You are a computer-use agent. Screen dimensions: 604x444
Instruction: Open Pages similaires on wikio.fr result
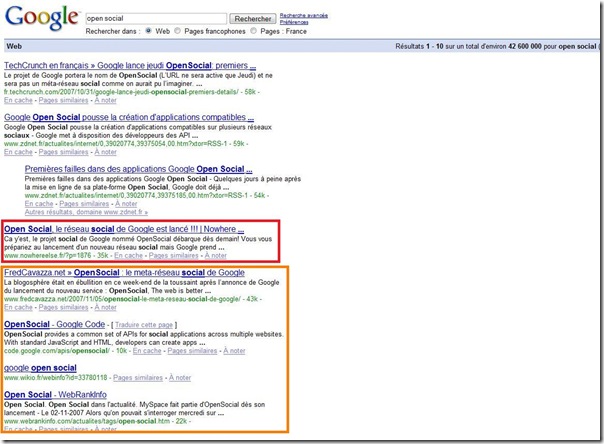(138, 378)
